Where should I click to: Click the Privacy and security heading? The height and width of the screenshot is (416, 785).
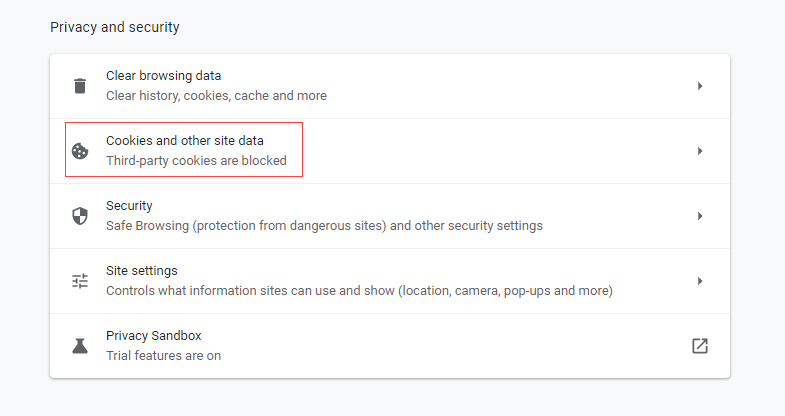coord(115,27)
